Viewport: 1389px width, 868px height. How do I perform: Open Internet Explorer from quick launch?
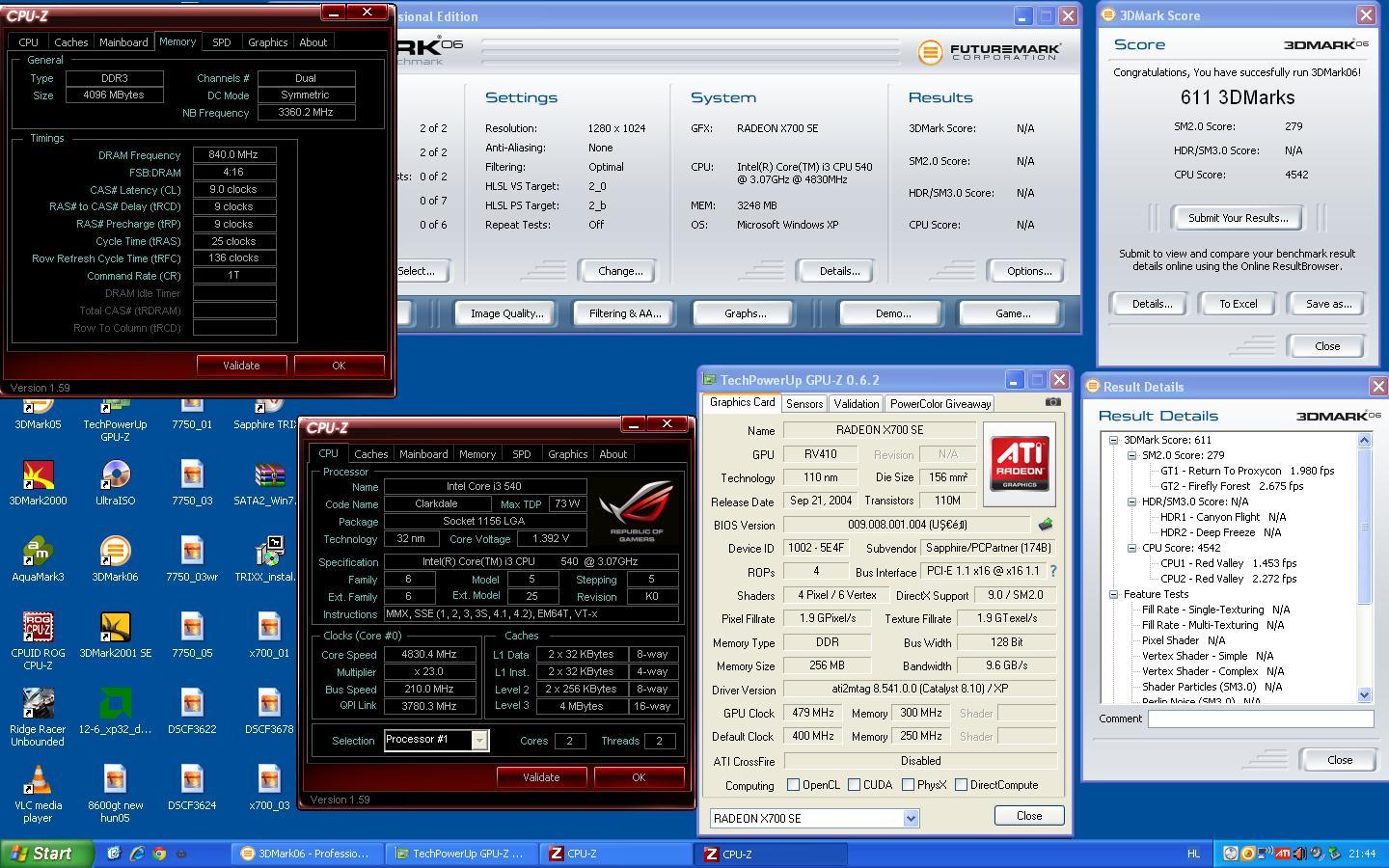point(136,854)
